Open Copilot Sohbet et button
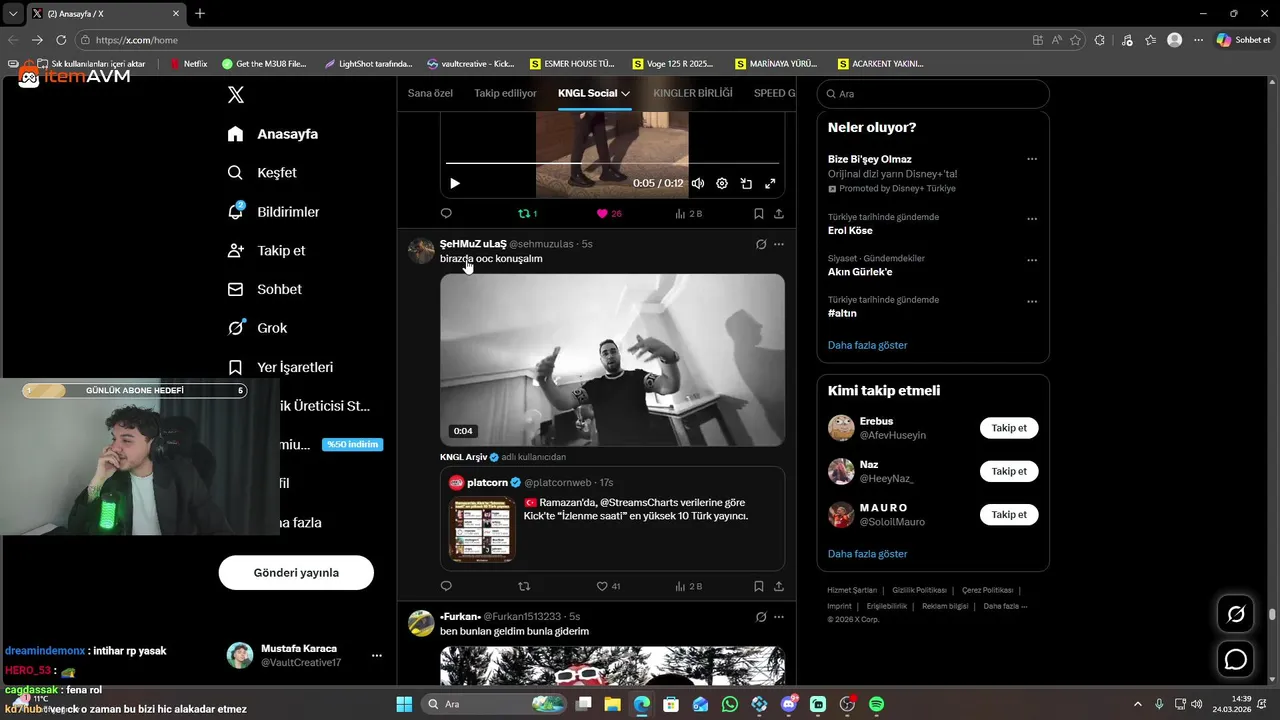The width and height of the screenshot is (1280, 720). 1243,40
